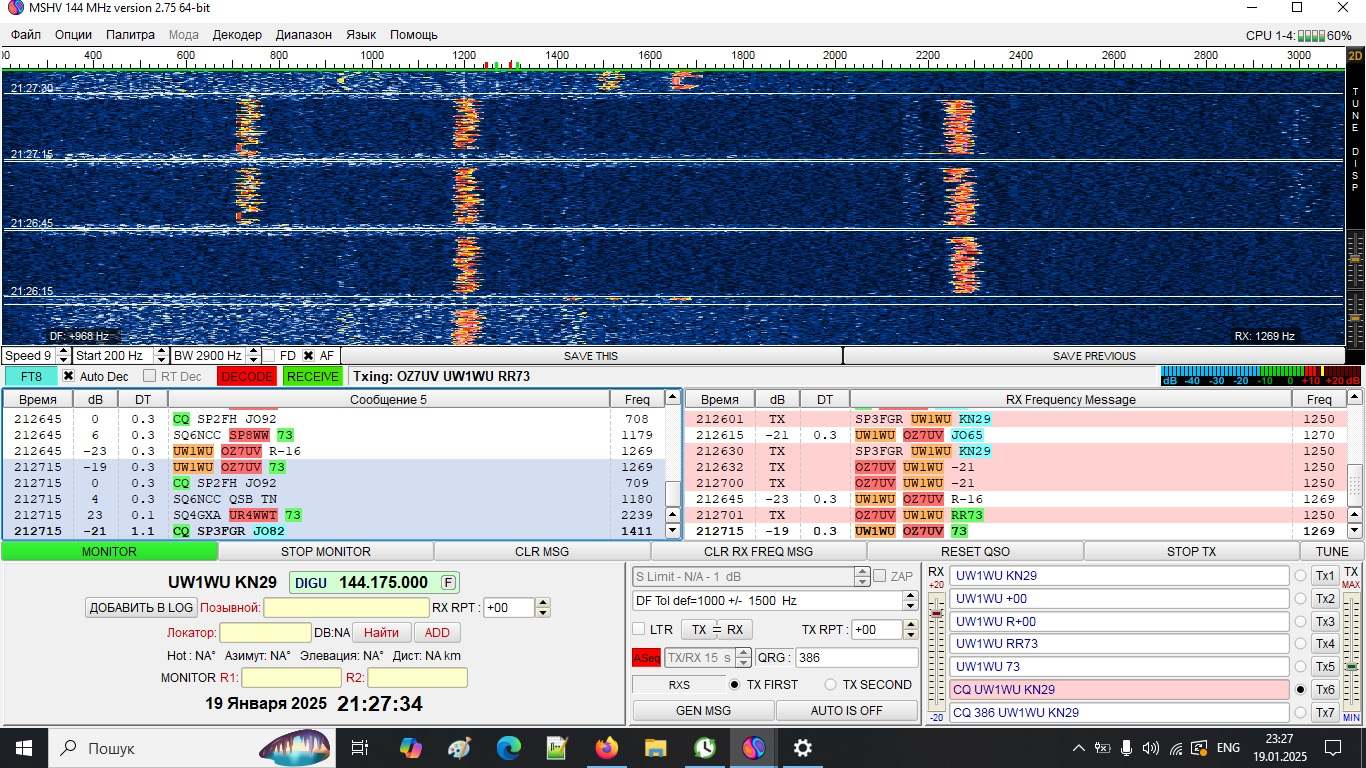The width and height of the screenshot is (1366, 768).
Task: Click the Speed 9 spinner arrows
Action: [63, 355]
